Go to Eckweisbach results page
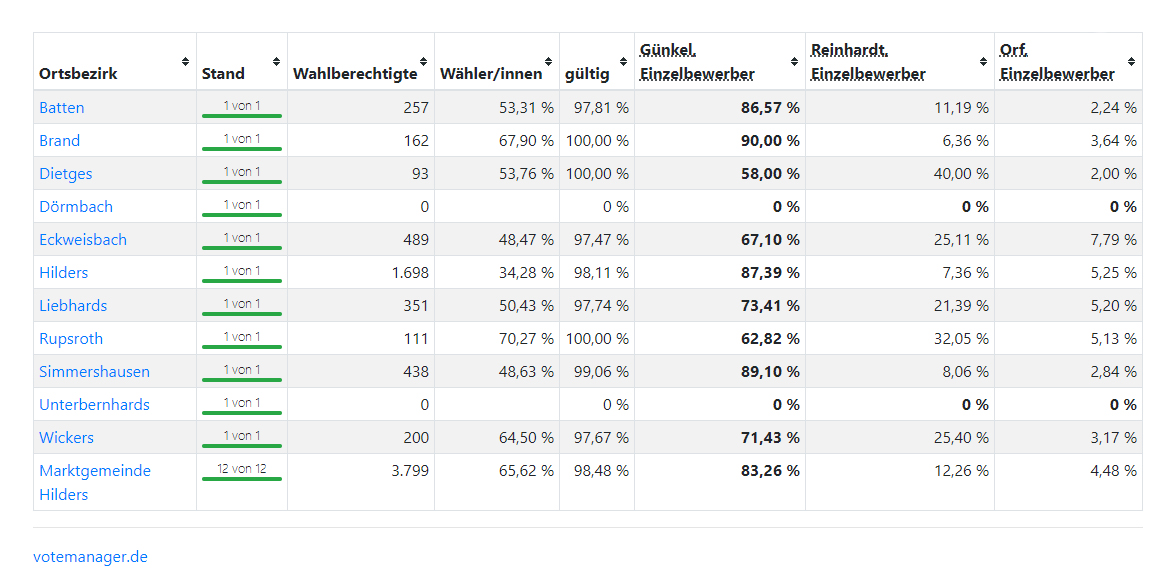This screenshot has height=578, width=1172. pyautogui.click(x=83, y=240)
